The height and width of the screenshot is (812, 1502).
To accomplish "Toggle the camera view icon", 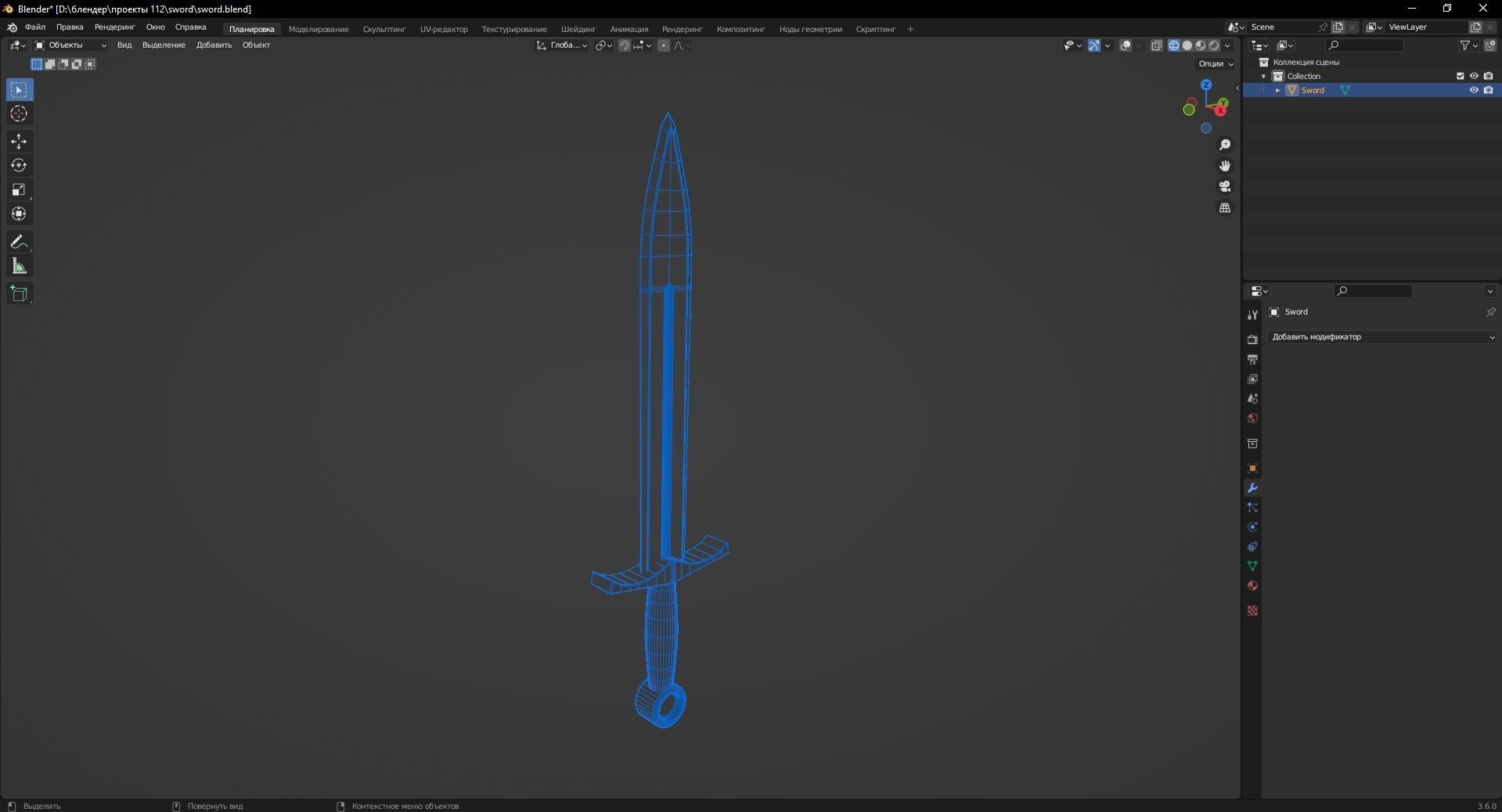I will pos(1225,187).
